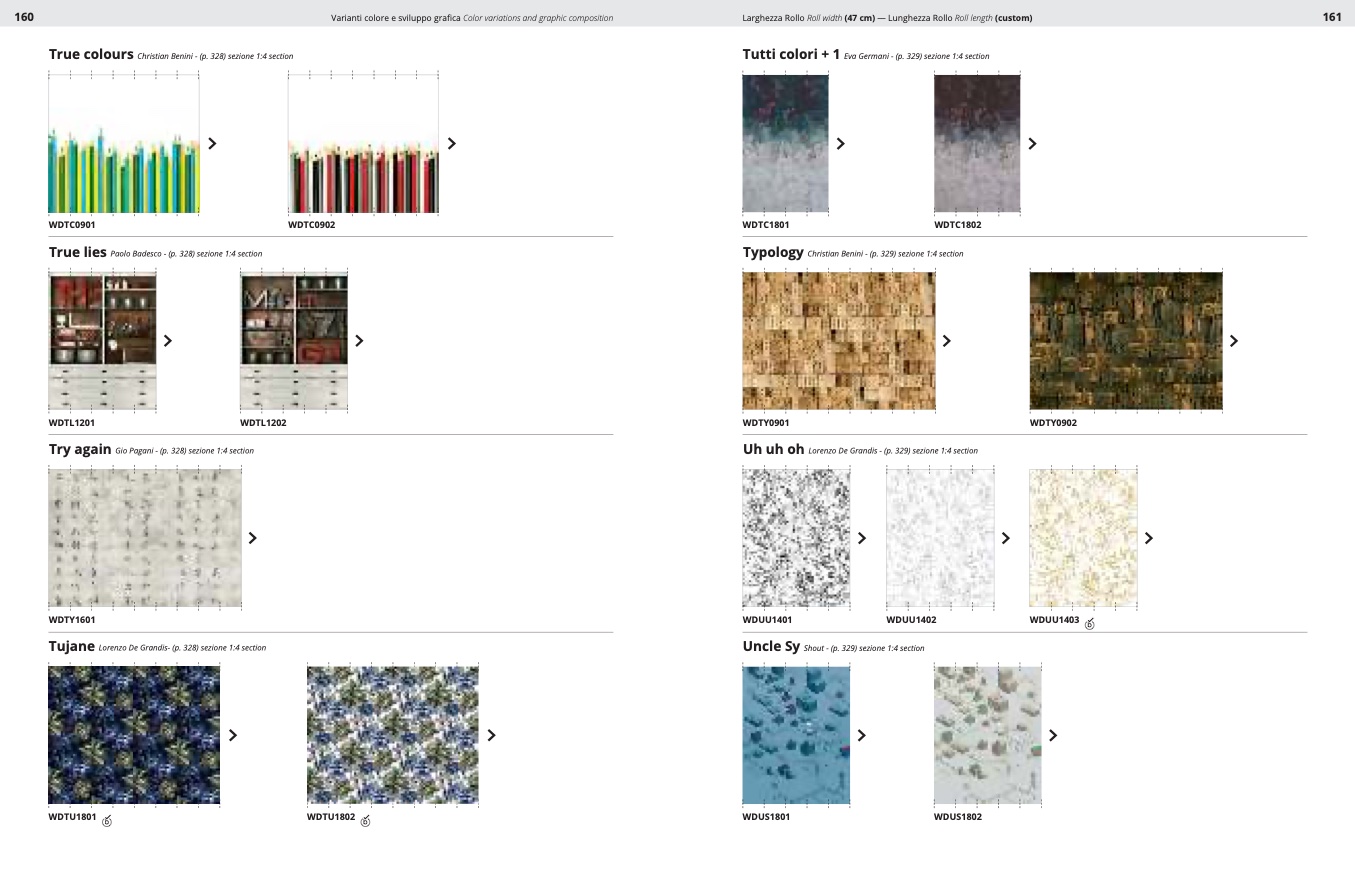Screen dimensions: 1355x878
Task: Click the chevron after WDTC1801 swatch
Action: point(840,144)
